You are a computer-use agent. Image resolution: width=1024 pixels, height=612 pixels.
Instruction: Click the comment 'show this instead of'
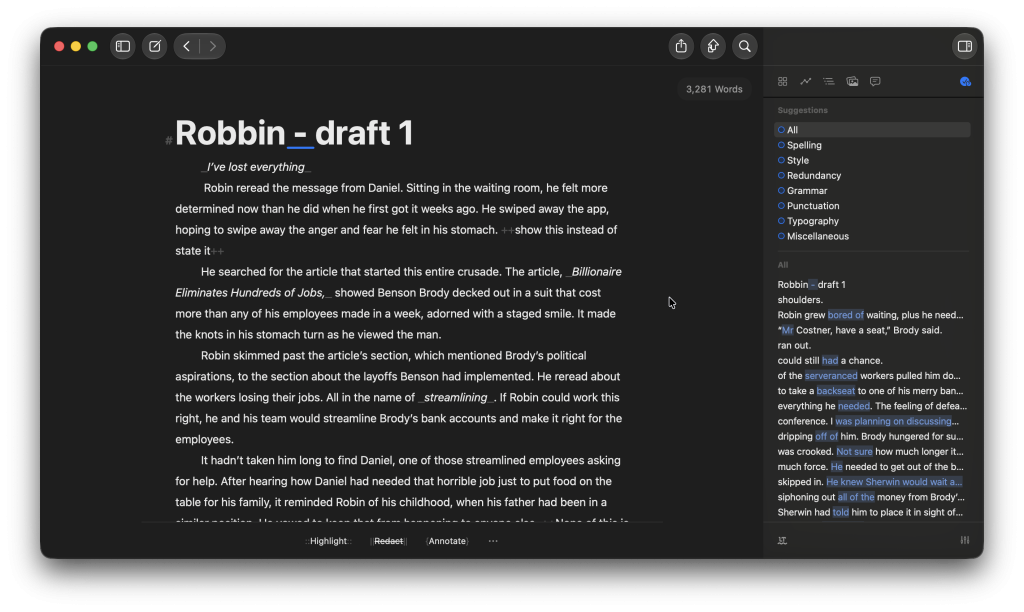coord(566,230)
